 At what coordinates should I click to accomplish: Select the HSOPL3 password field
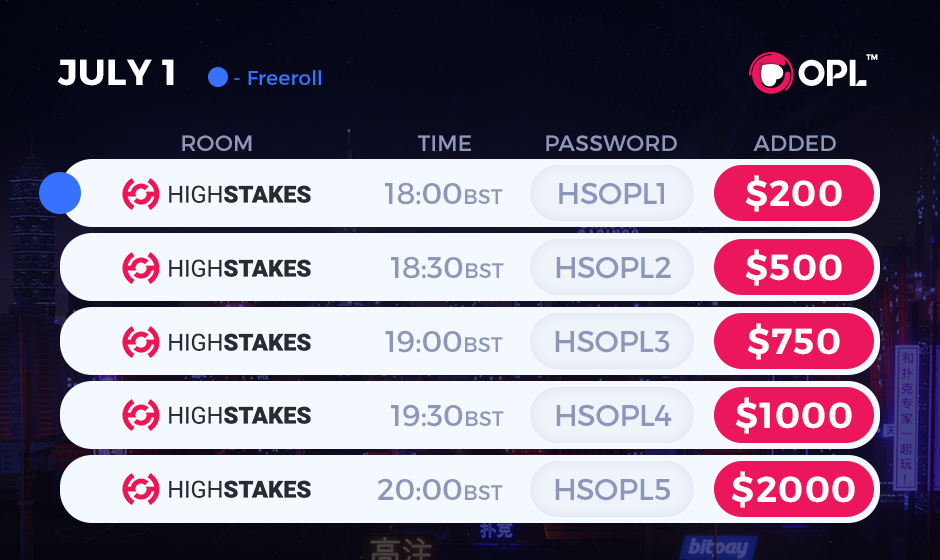611,342
